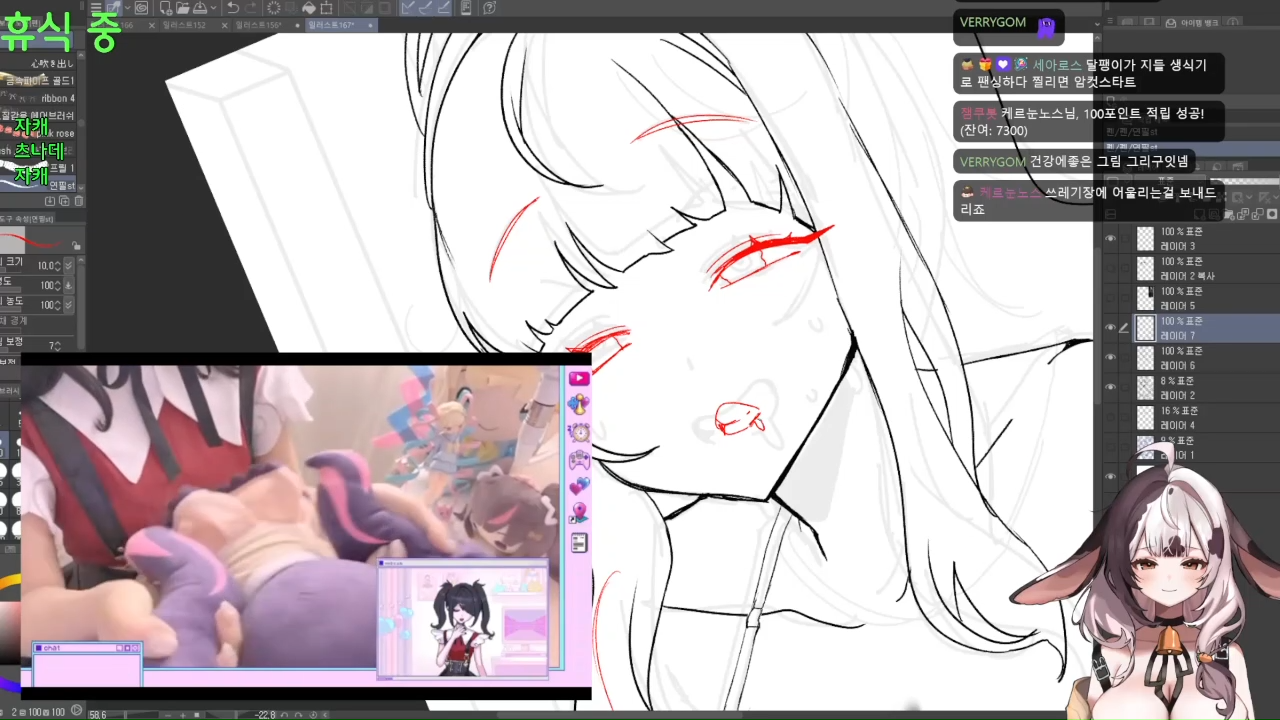Select the 레이어 3 layer name

coord(1178,246)
